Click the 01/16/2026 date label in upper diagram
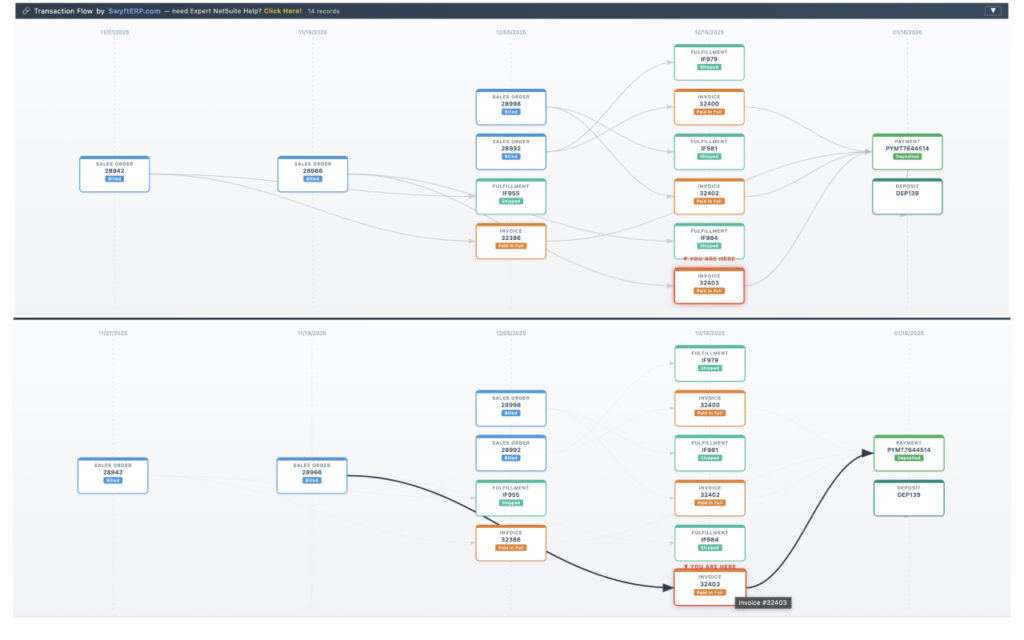The height and width of the screenshot is (640, 1024). pos(907,32)
